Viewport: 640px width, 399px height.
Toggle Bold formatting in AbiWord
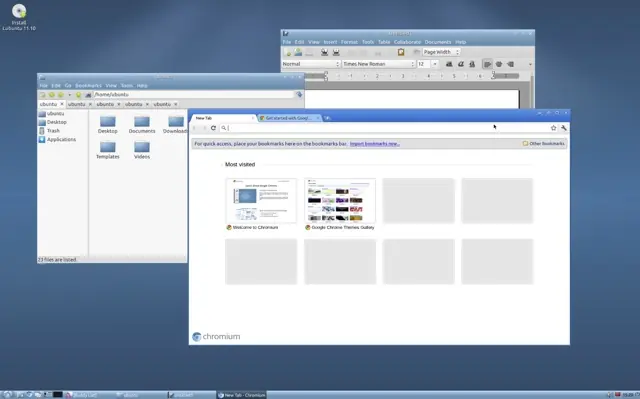tap(449, 64)
